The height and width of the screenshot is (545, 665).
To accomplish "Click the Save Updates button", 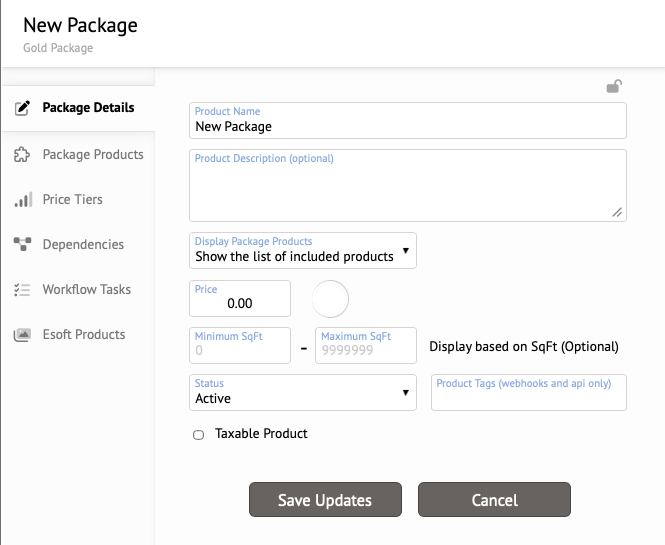I will [x=325, y=500].
